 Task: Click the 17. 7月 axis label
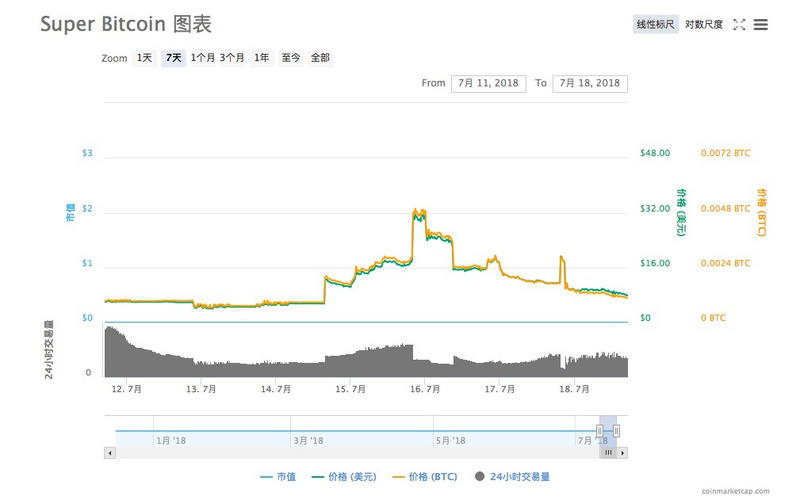click(499, 389)
